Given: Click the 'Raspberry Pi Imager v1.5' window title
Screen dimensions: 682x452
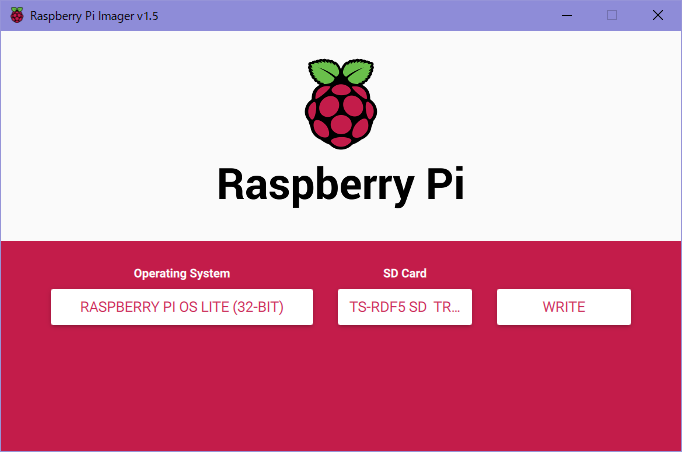Looking at the screenshot, I should tap(94, 16).
